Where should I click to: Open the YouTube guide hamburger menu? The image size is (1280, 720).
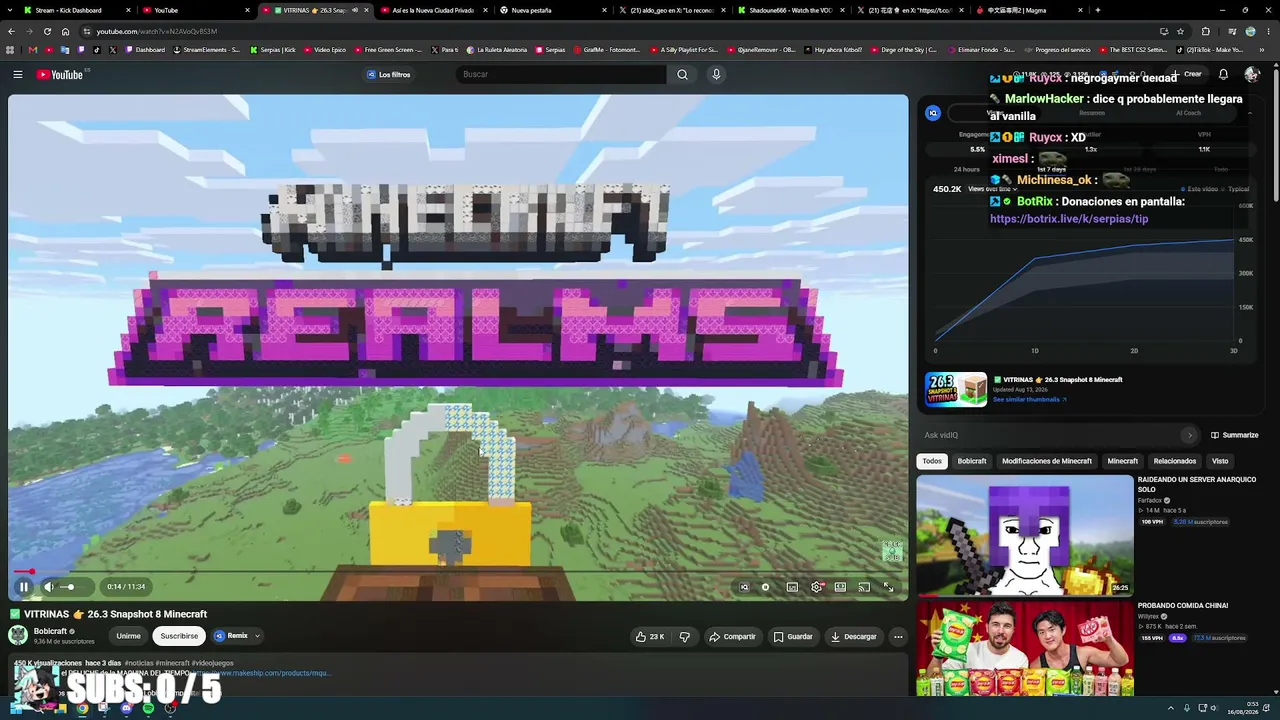18,74
